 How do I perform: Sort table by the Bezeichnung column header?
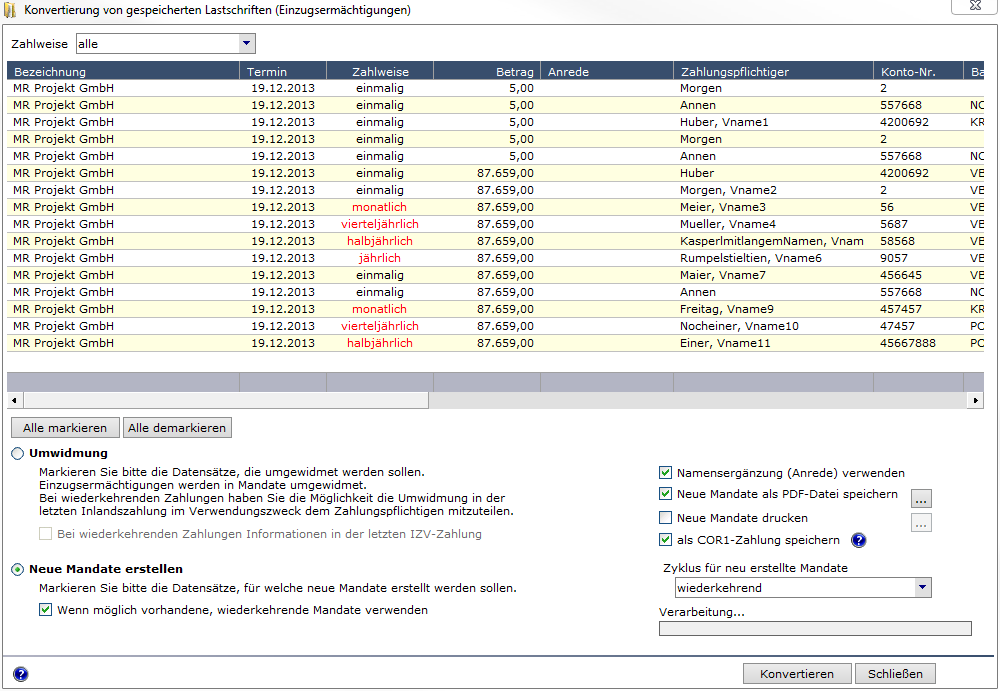pos(123,71)
